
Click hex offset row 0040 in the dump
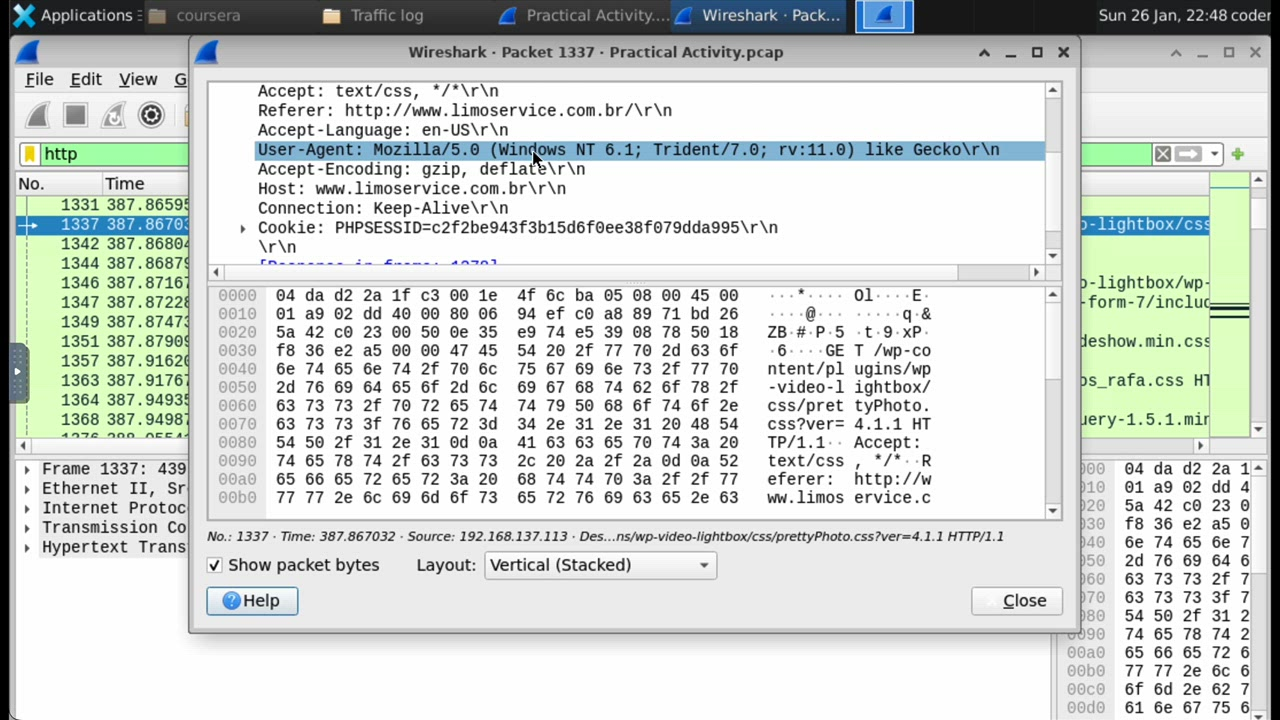pos(237,369)
